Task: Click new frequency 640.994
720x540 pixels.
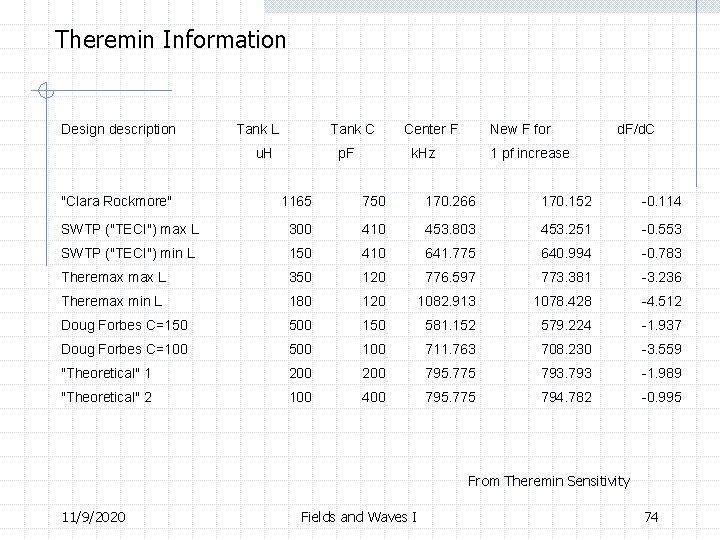Action: pyautogui.click(x=566, y=253)
